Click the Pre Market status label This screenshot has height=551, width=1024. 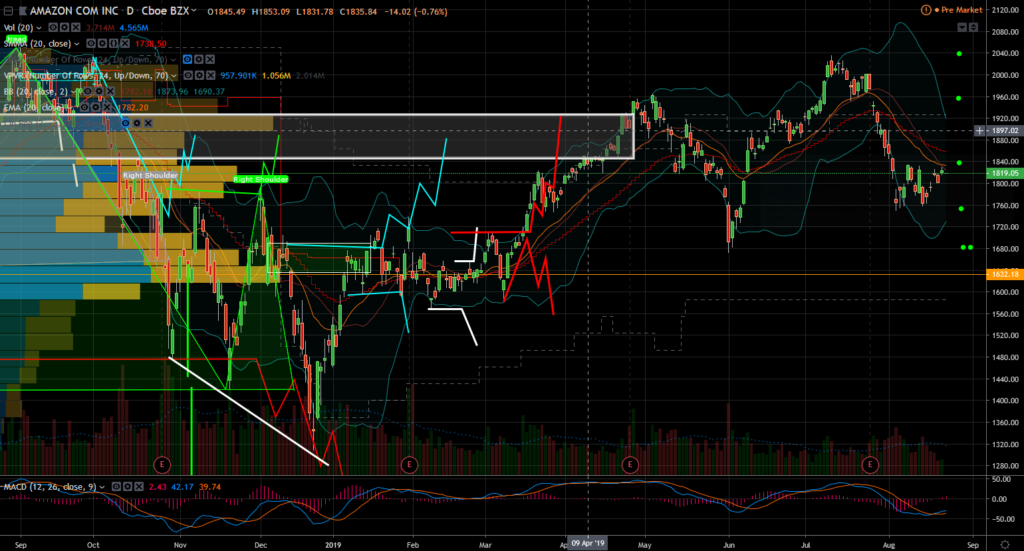(x=961, y=10)
